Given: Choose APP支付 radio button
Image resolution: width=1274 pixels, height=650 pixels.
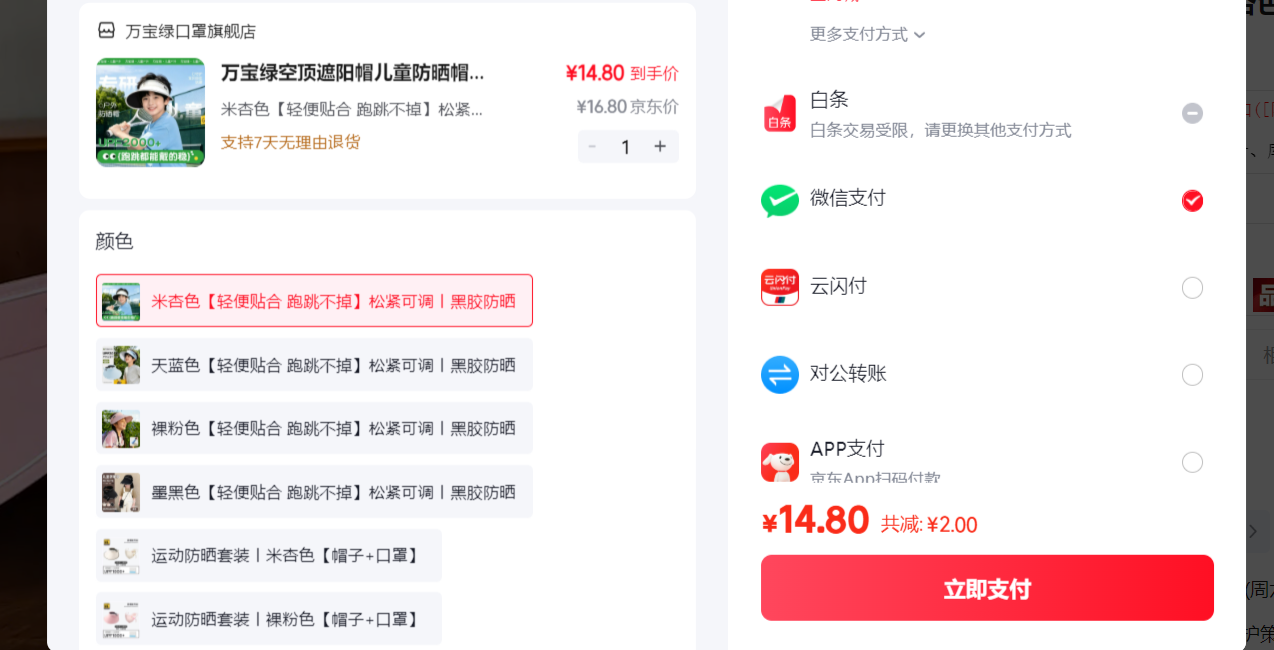Looking at the screenshot, I should (1192, 462).
